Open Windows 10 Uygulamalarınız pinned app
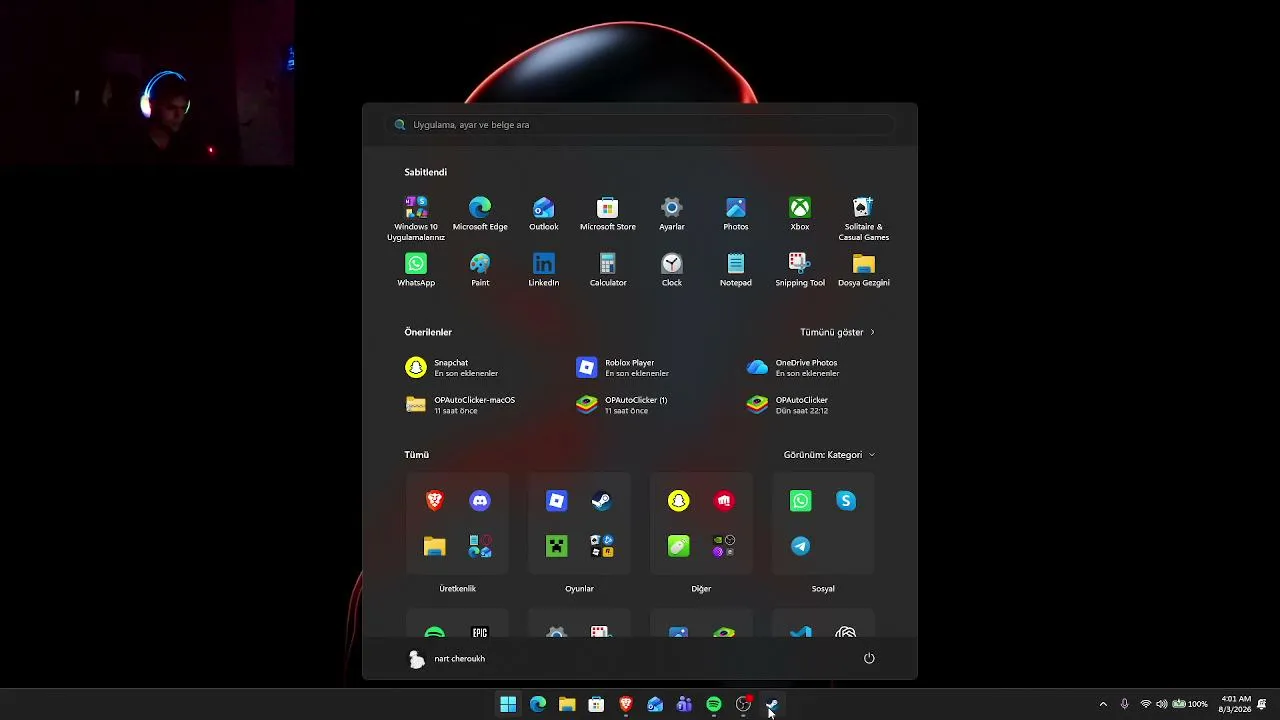The image size is (1280, 720). [x=416, y=219]
